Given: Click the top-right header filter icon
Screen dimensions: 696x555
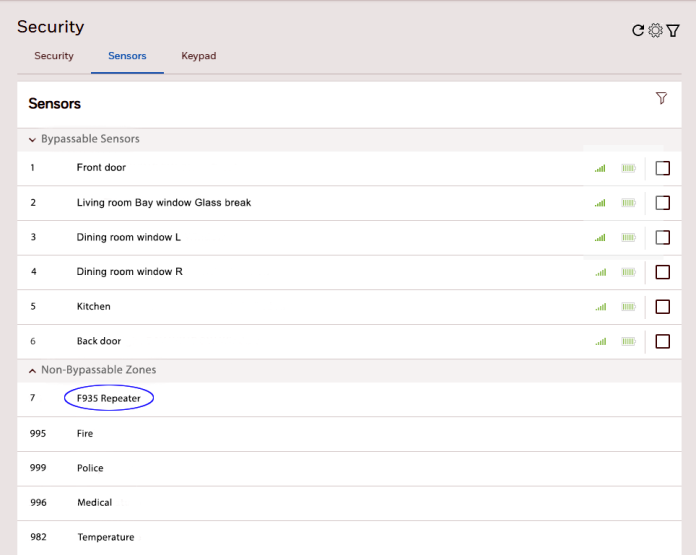Looking at the screenshot, I should (673, 31).
